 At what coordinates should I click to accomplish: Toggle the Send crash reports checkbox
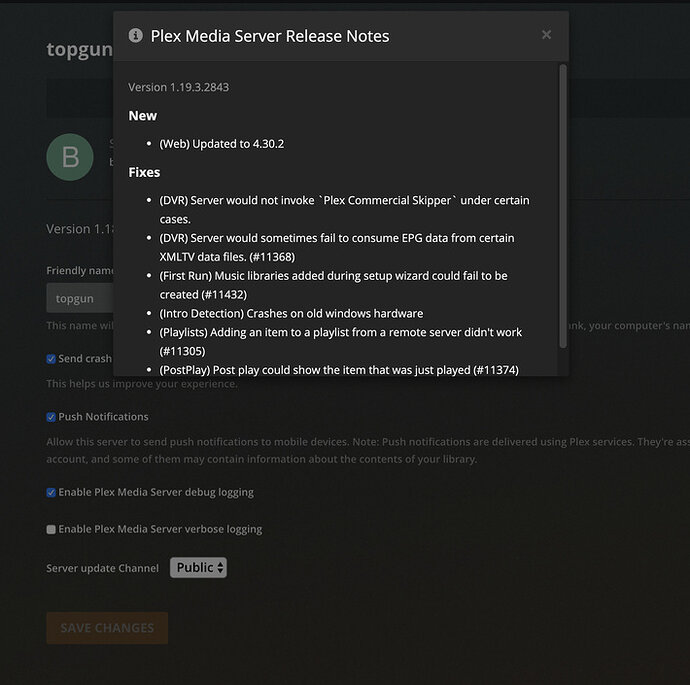pos(51,359)
